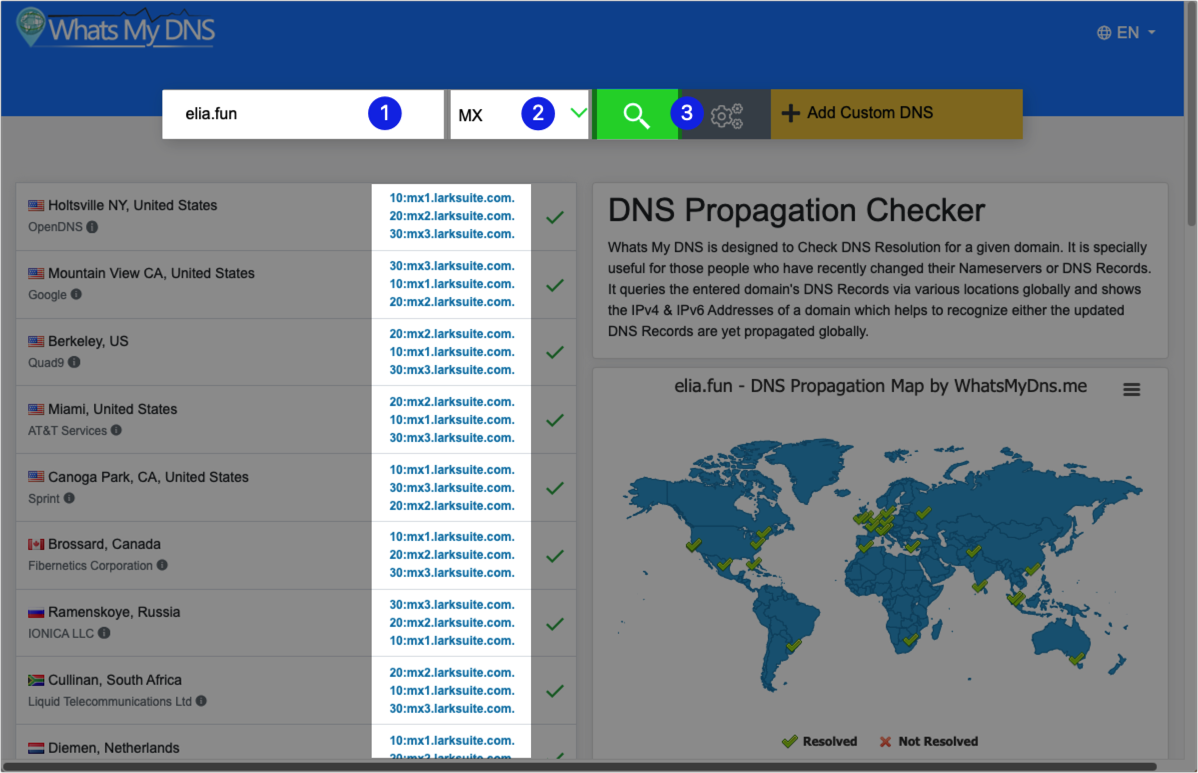
Task: Click the green search magnifier button
Action: tap(636, 114)
